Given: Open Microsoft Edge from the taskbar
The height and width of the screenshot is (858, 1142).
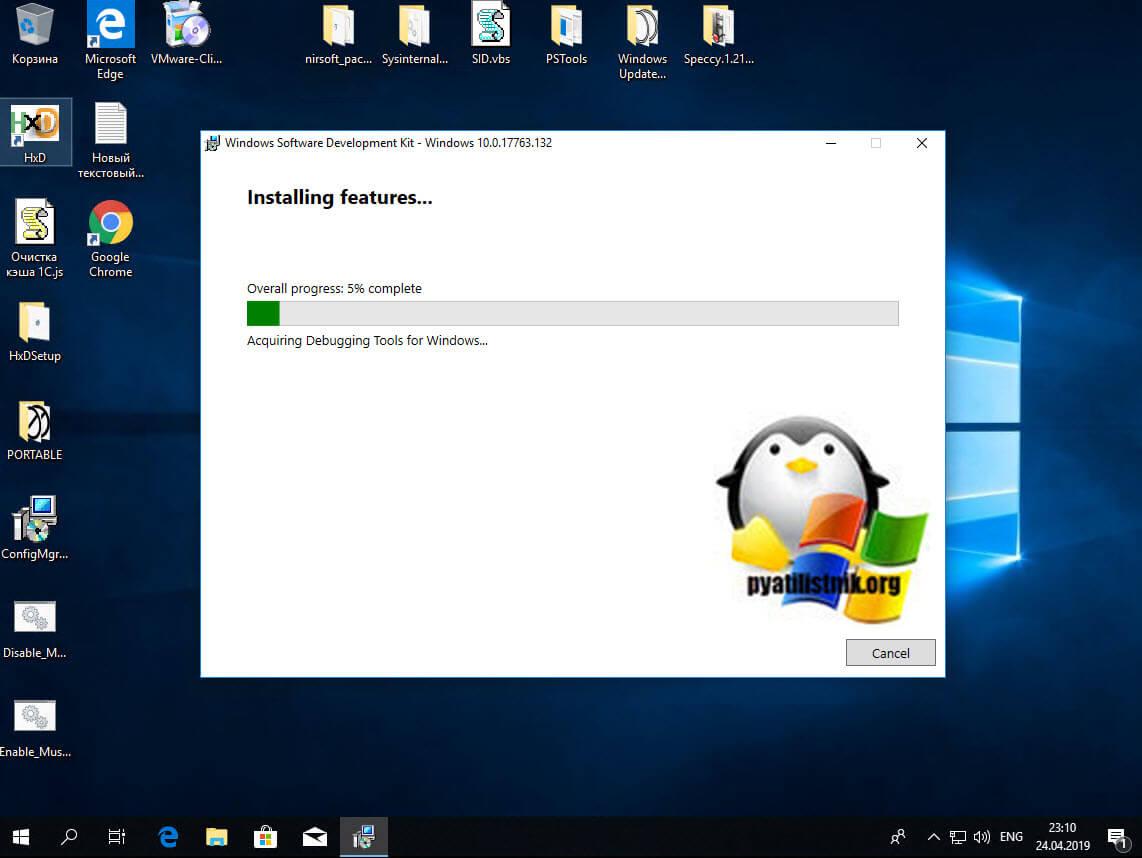Looking at the screenshot, I should 168,838.
